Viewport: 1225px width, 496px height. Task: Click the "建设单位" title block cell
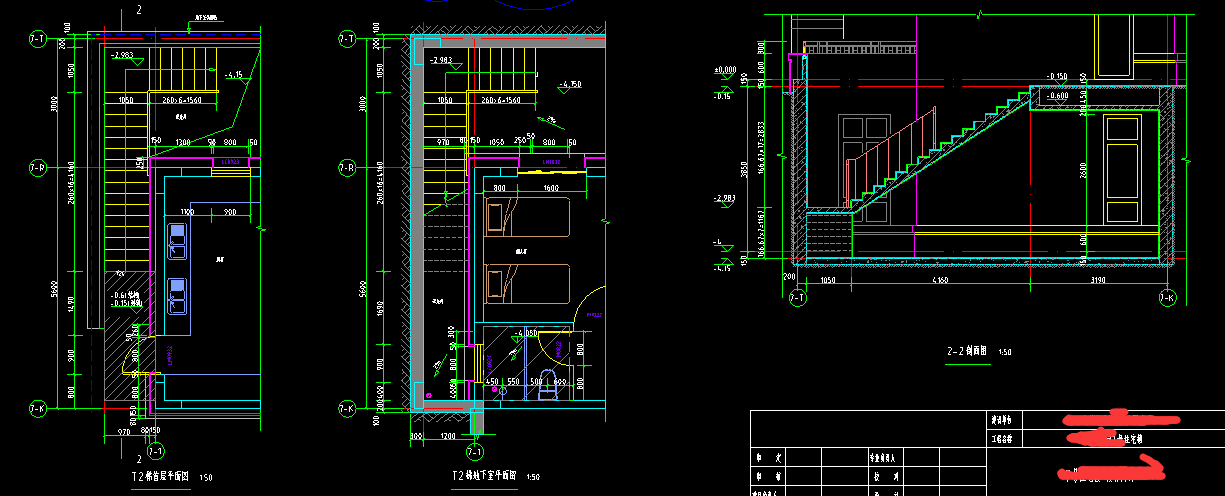point(1002,421)
